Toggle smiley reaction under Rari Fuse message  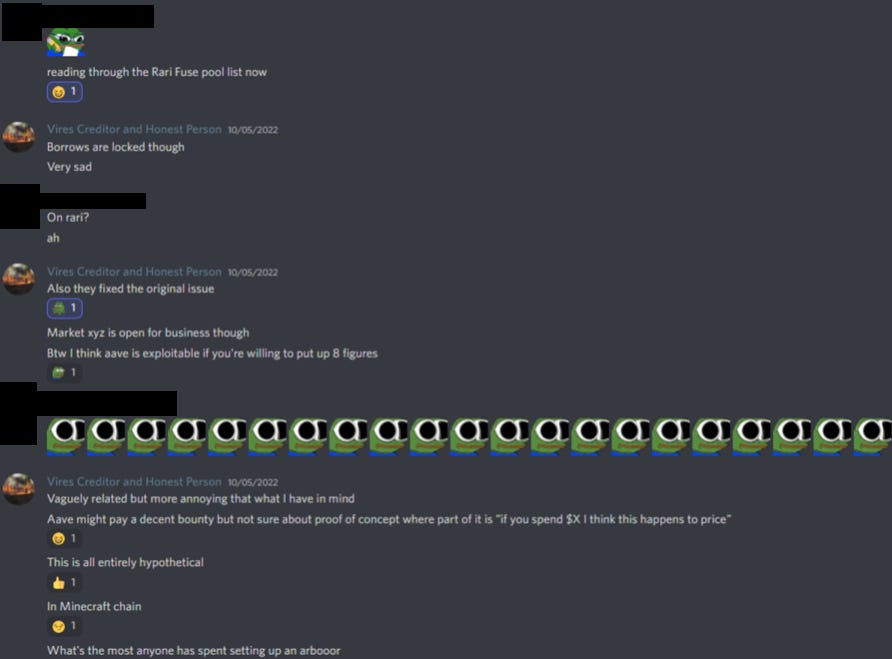[64, 92]
